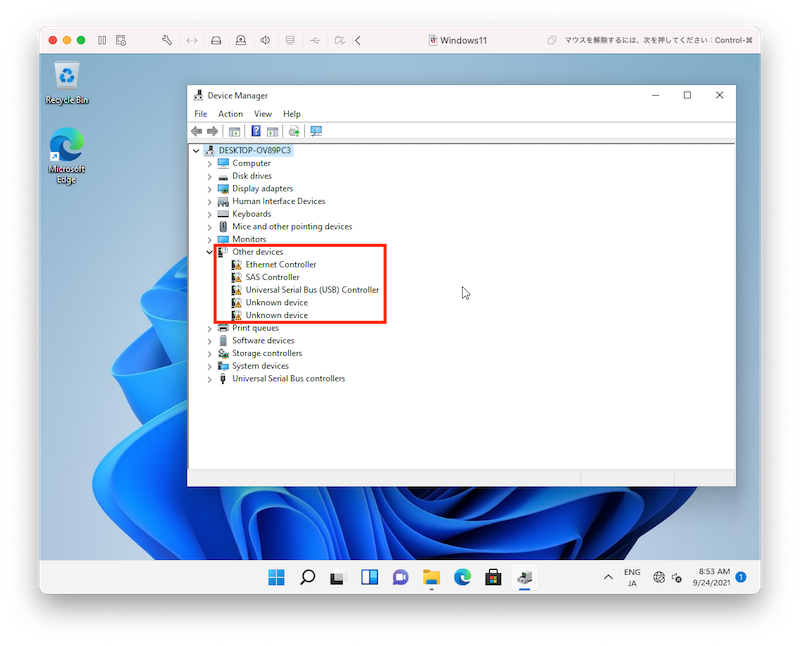Screen dimensions: 800x646
Task: Show hidden tray icons chevron
Action: click(x=608, y=577)
